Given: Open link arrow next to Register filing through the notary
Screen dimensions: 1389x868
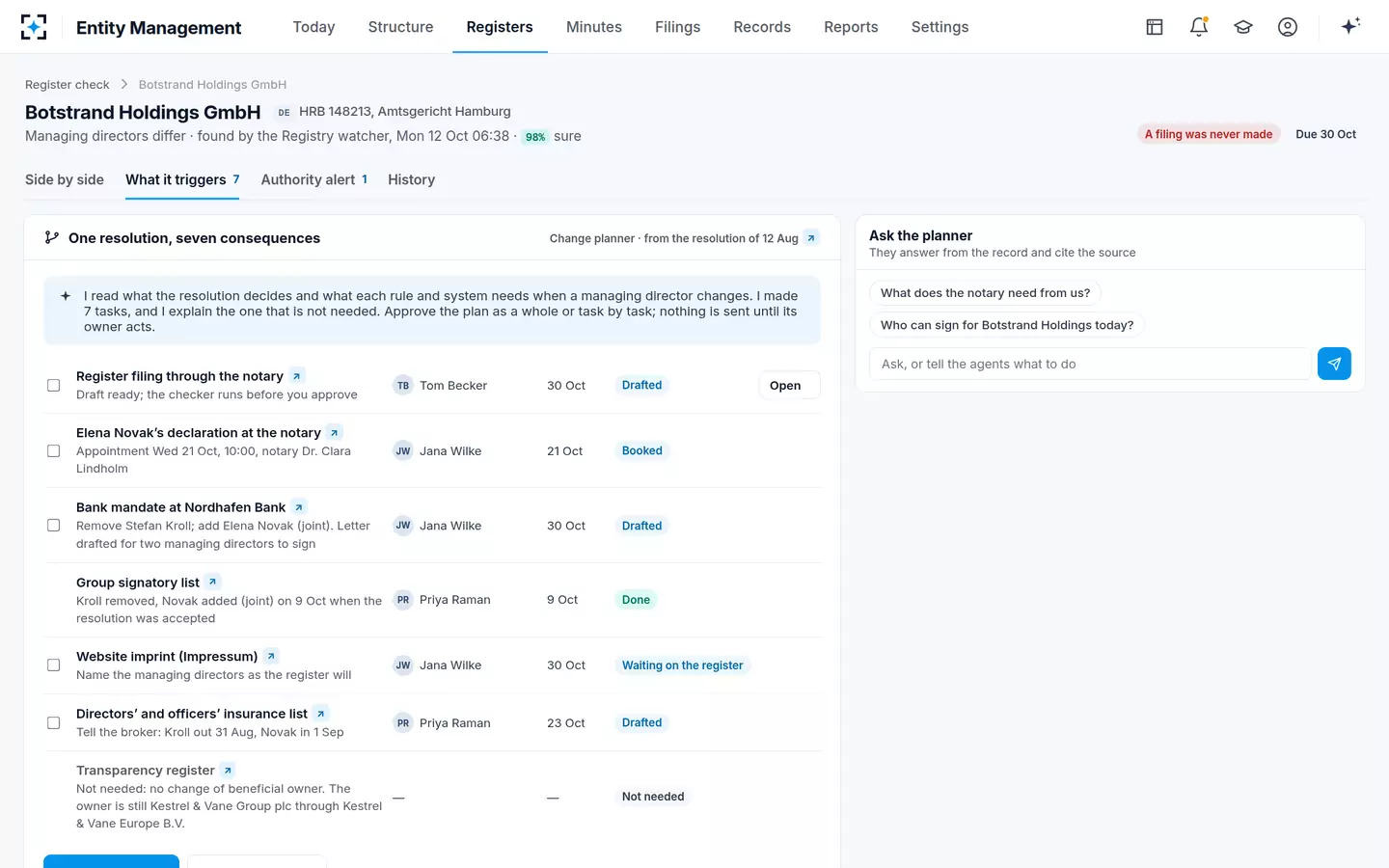Looking at the screenshot, I should 297,376.
